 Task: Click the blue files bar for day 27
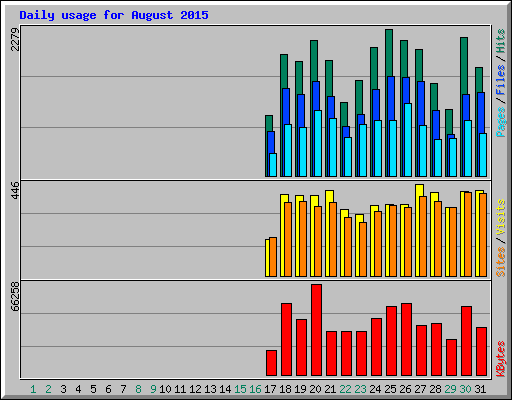coord(421,103)
